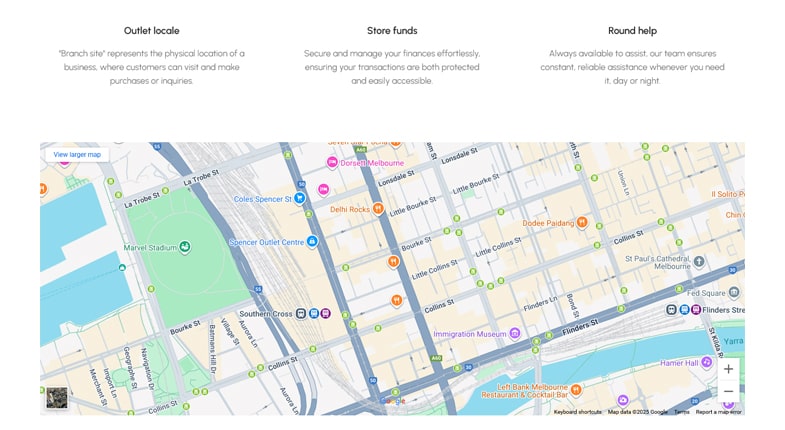Select the Dodee Paidang restaurant pin

point(582,222)
